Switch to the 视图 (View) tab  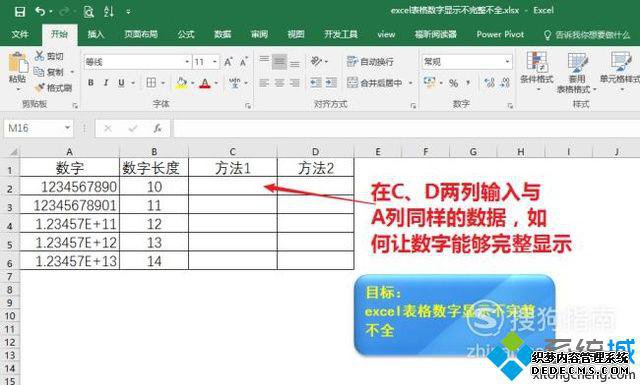pyautogui.click(x=296, y=34)
